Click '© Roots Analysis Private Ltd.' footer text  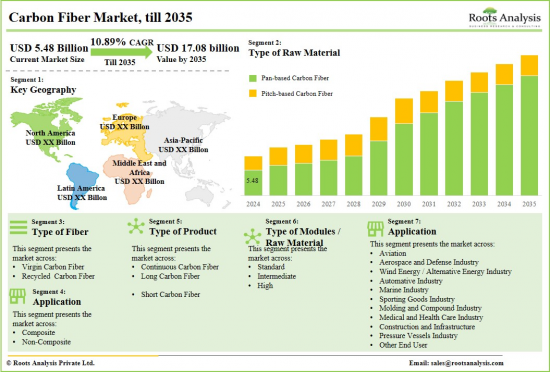coord(51,363)
